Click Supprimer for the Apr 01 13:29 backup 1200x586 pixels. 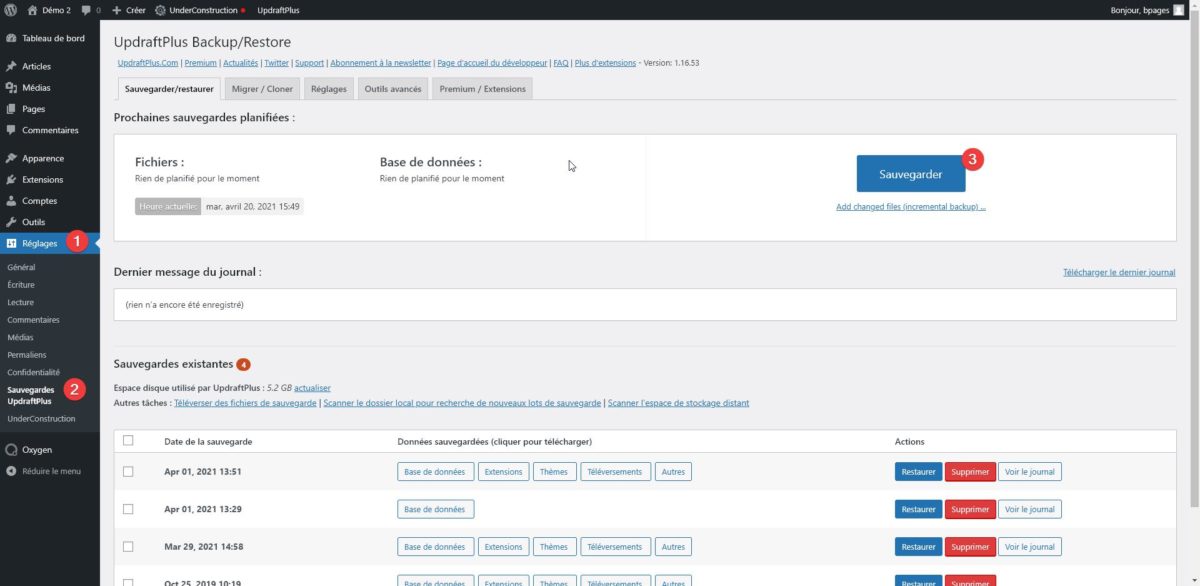pyautogui.click(x=970, y=509)
